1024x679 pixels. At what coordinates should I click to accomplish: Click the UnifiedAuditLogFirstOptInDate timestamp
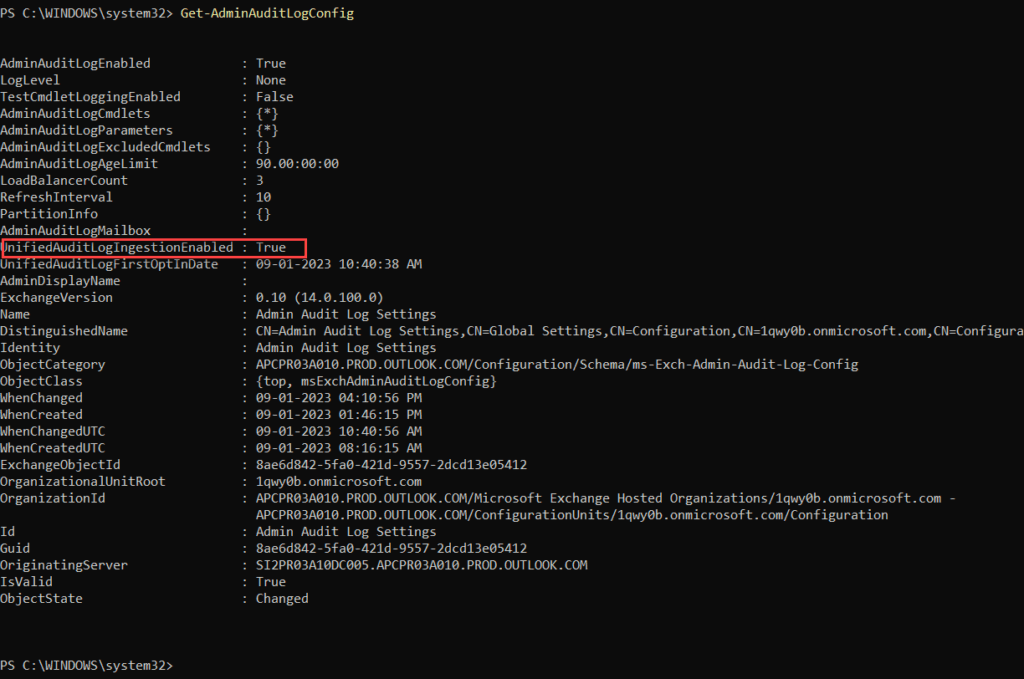coord(339,264)
